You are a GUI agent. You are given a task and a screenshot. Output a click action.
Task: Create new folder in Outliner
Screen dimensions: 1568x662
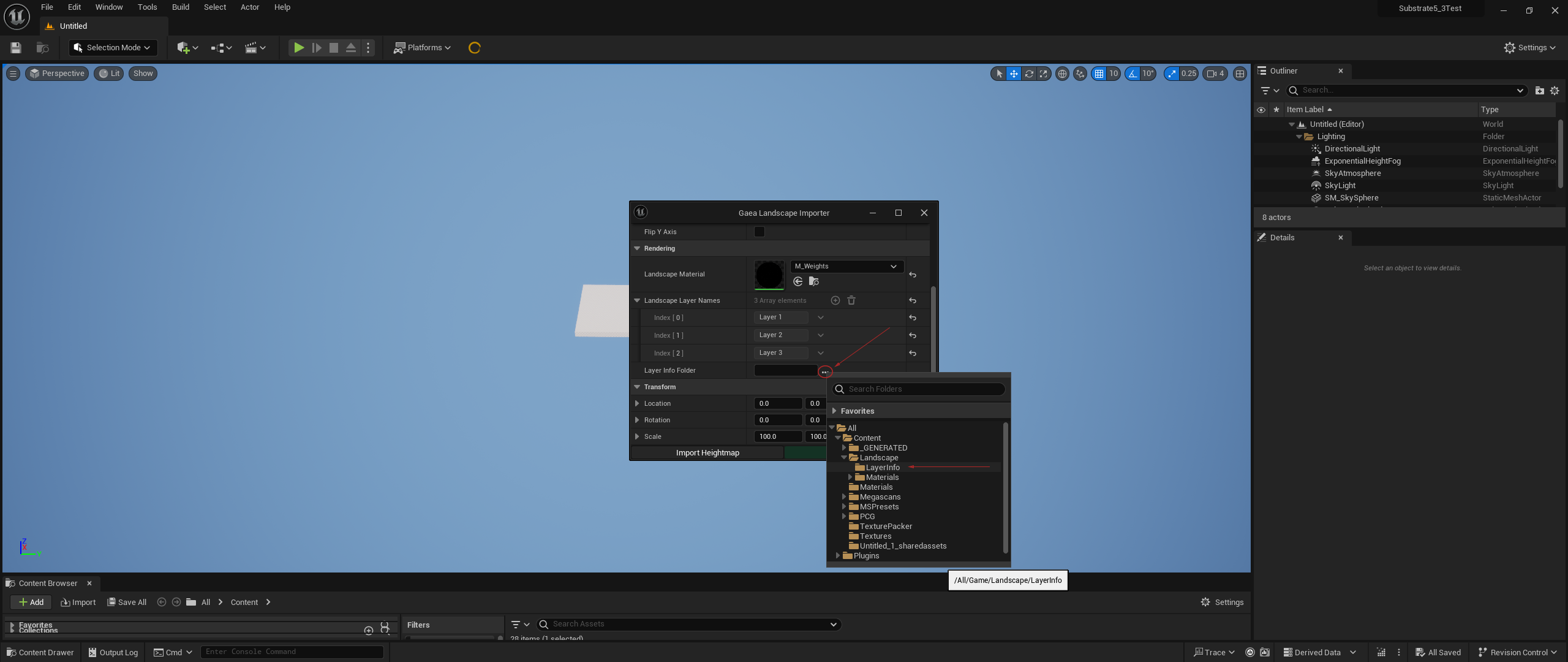click(1539, 91)
